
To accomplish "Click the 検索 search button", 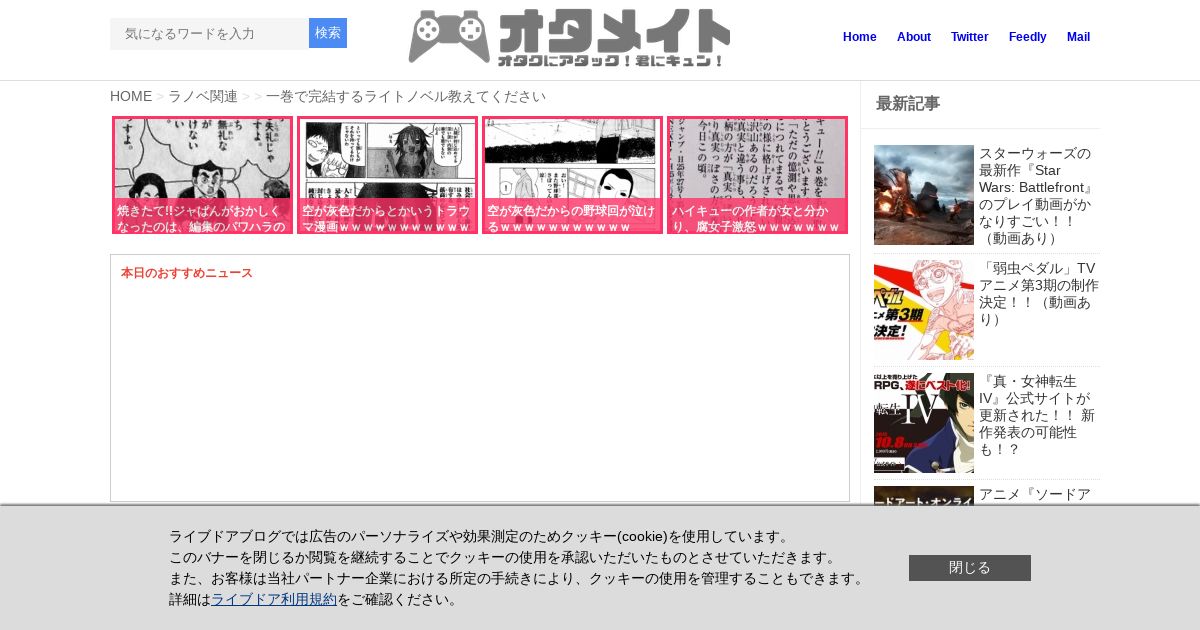I will tap(328, 33).
